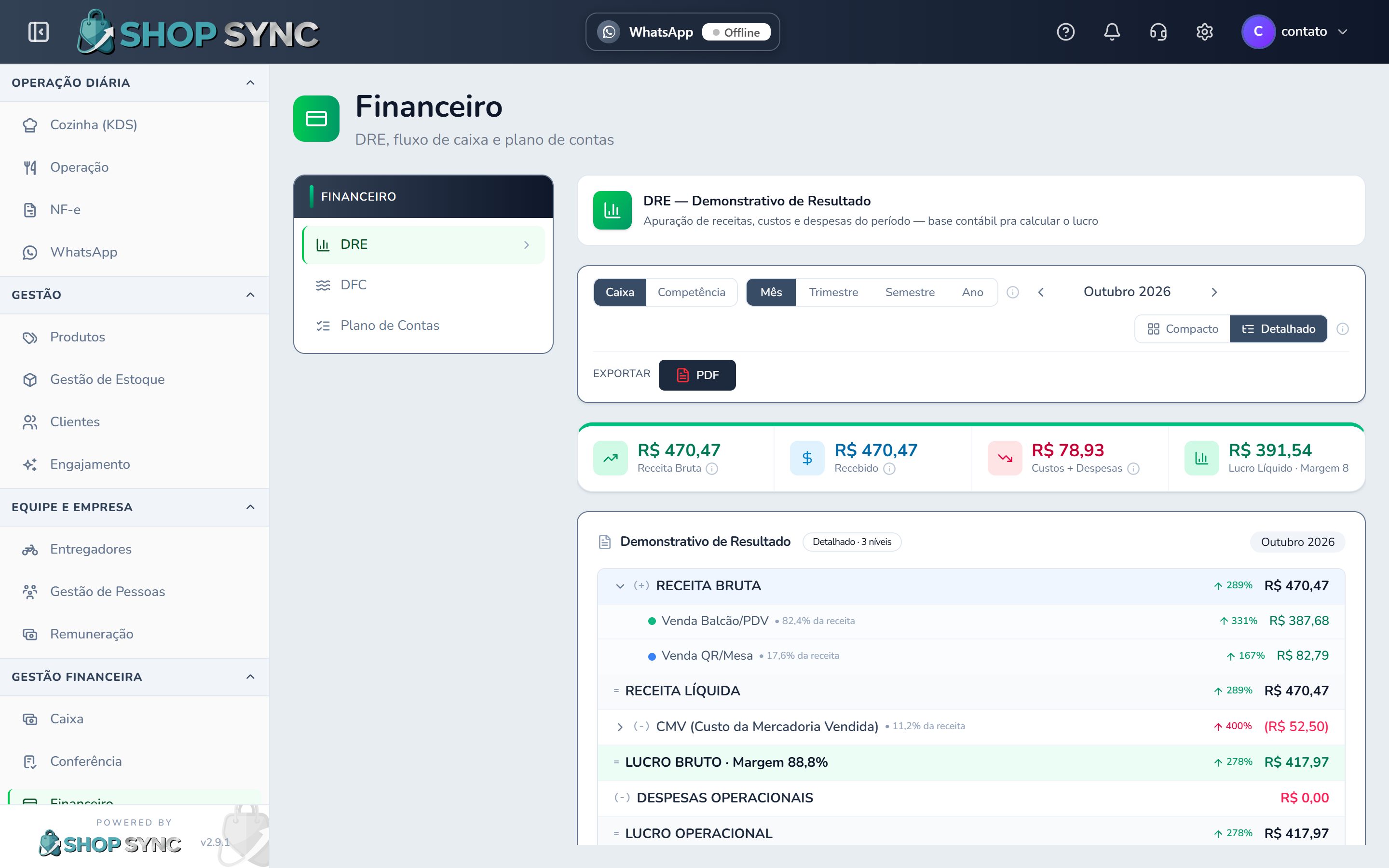Export the report as PDF

(697, 375)
